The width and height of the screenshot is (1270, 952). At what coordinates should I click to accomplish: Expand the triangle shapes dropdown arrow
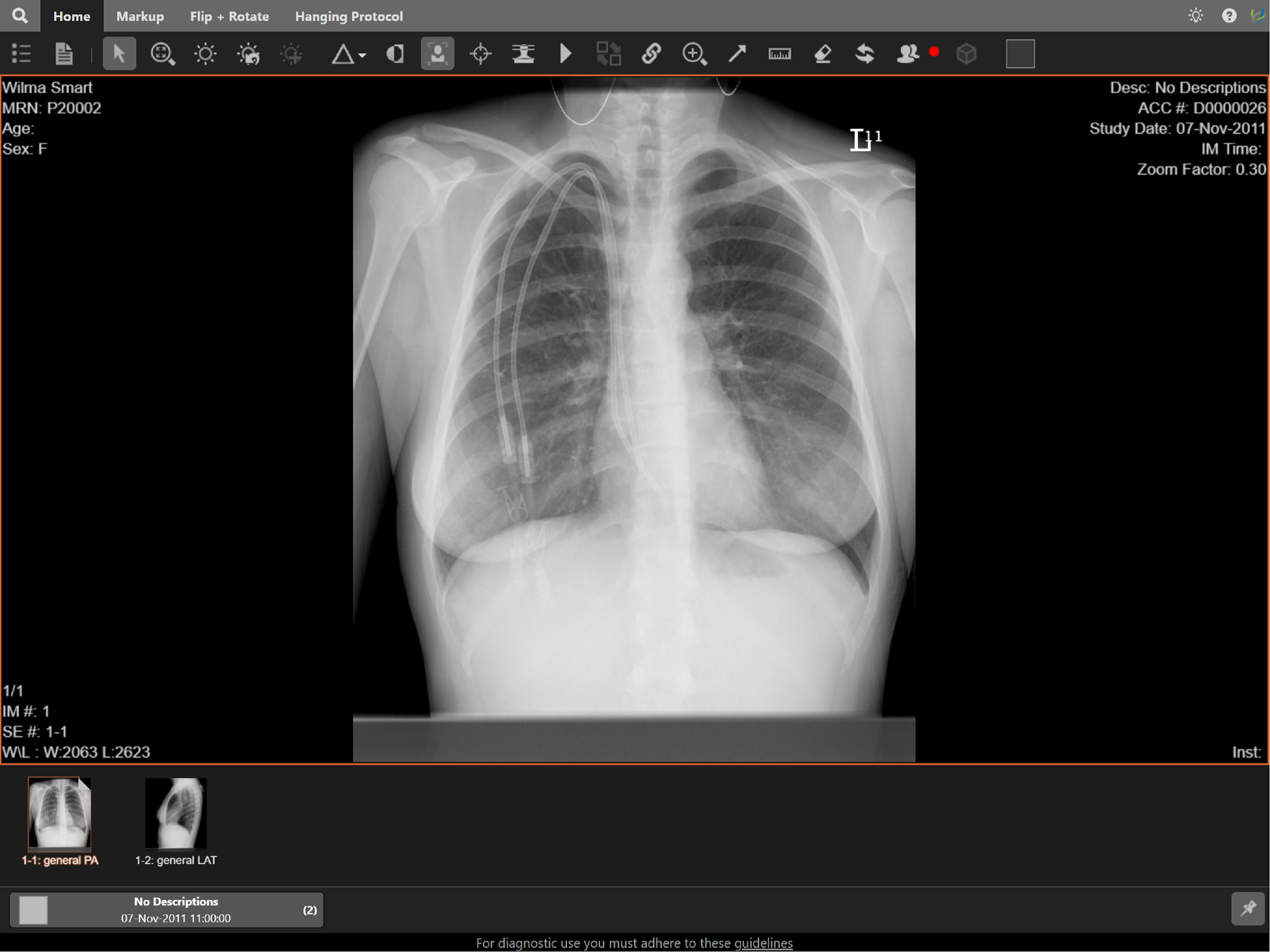pyautogui.click(x=362, y=56)
